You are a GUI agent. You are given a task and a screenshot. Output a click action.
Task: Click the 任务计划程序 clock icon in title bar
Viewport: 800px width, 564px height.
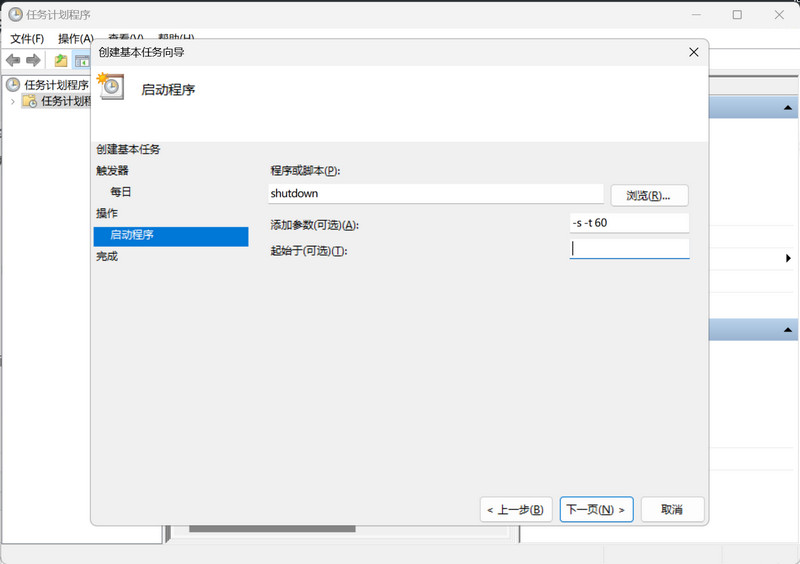(15, 15)
